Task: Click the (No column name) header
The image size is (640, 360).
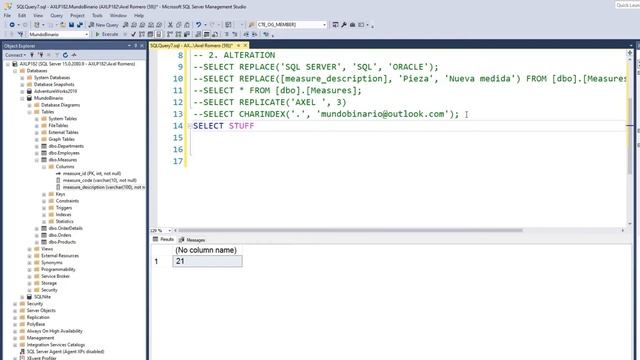Action: pyautogui.click(x=206, y=250)
